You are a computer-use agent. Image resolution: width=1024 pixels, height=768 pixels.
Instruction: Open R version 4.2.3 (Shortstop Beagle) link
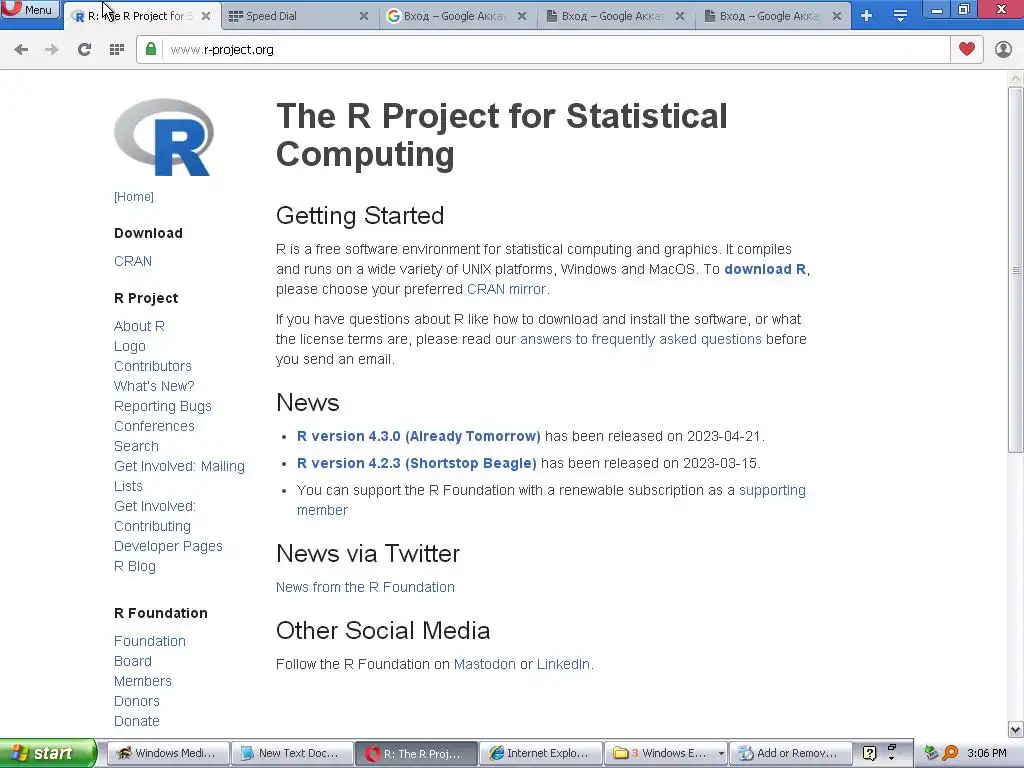click(x=417, y=463)
